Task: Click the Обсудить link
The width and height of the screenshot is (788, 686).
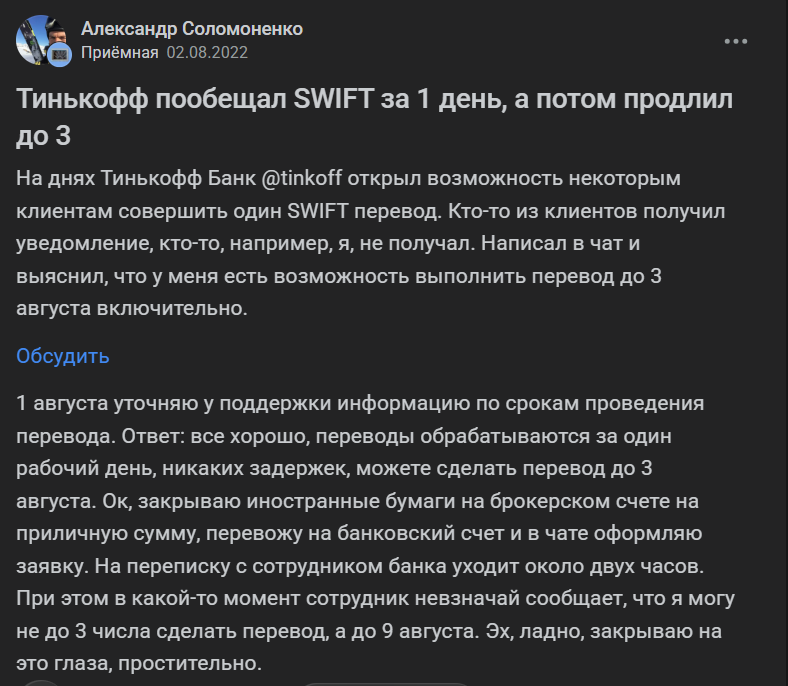Action: coord(63,356)
